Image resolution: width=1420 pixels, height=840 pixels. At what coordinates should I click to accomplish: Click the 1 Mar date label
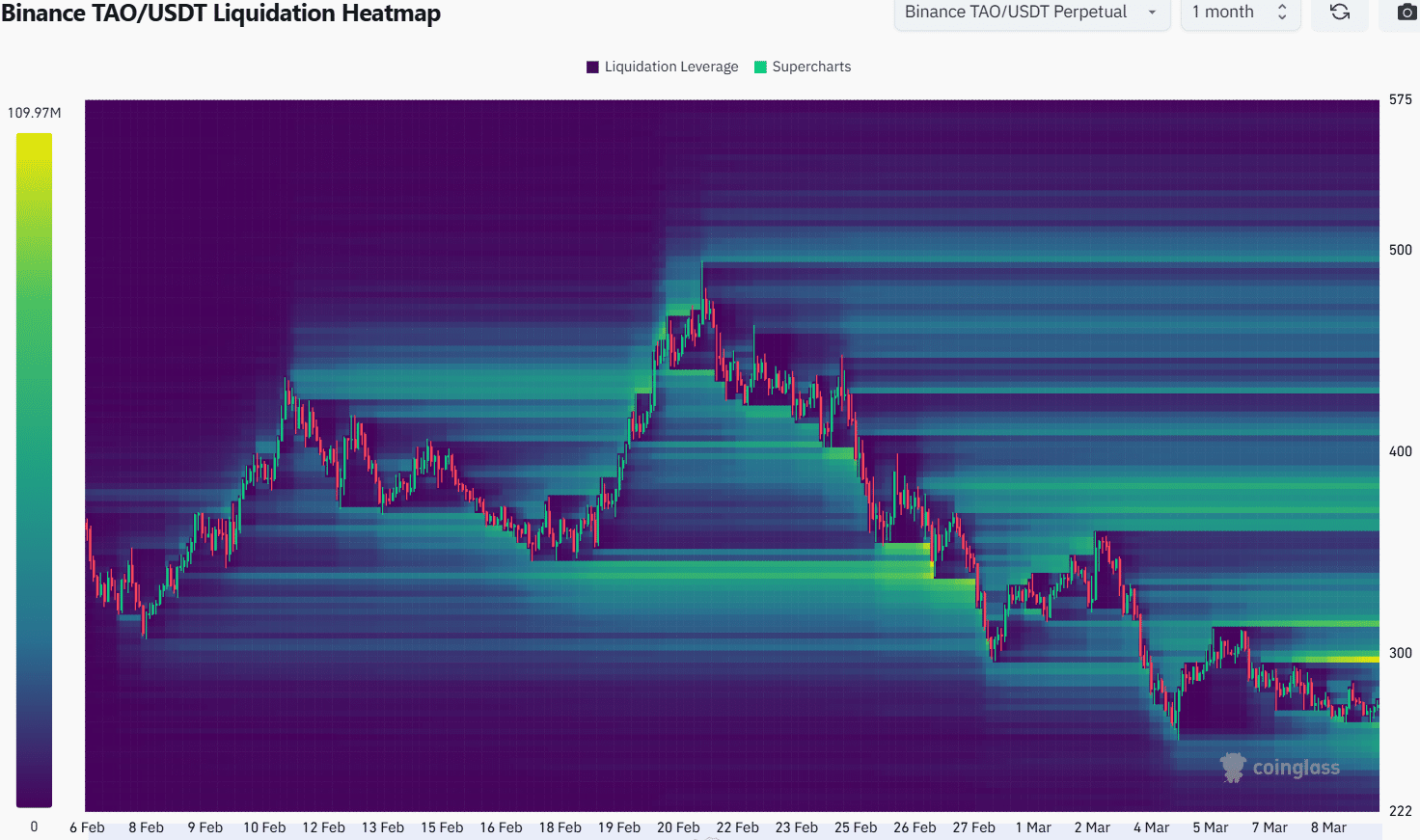(x=1033, y=827)
